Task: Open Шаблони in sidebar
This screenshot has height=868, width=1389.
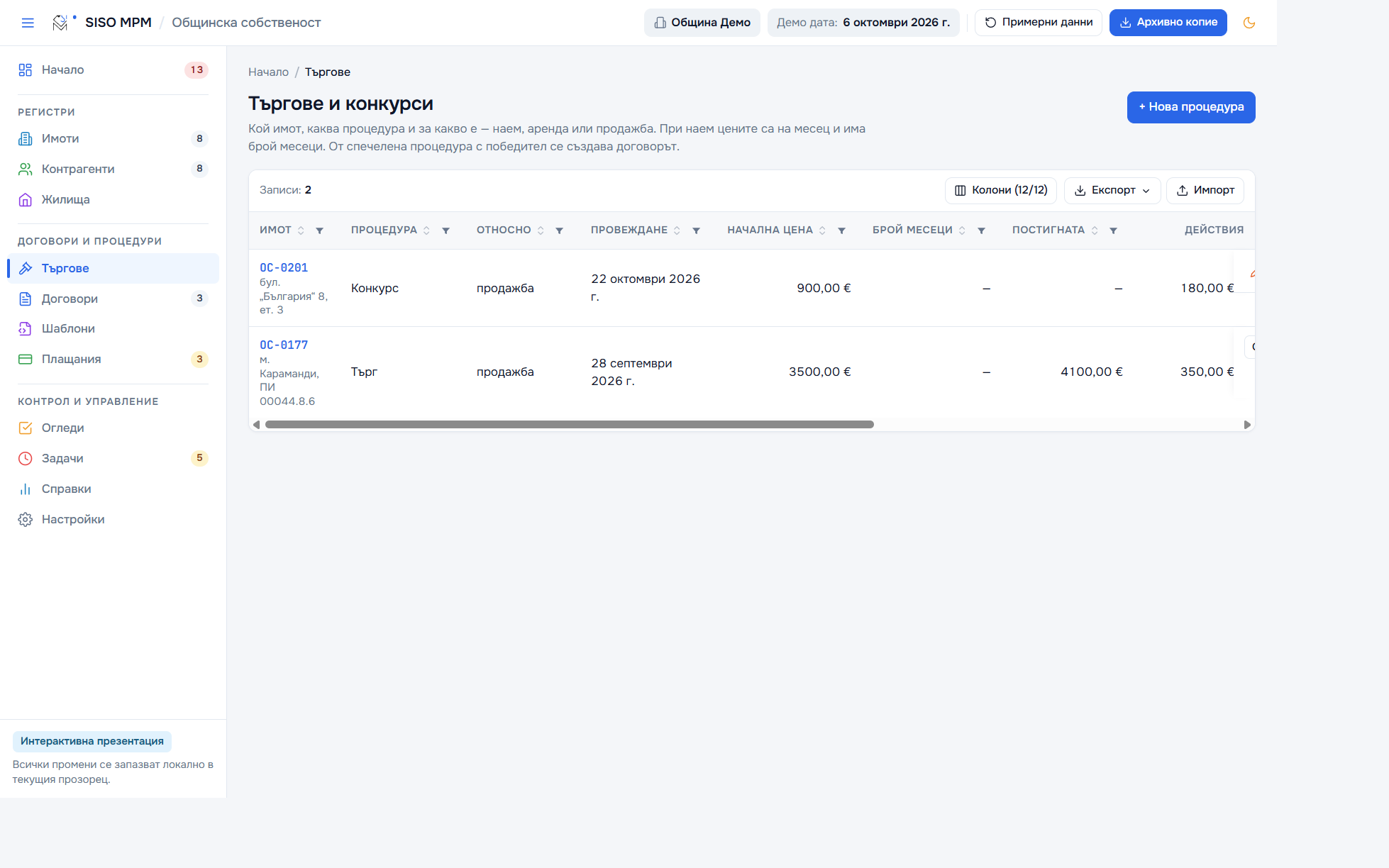Action: coord(113,328)
